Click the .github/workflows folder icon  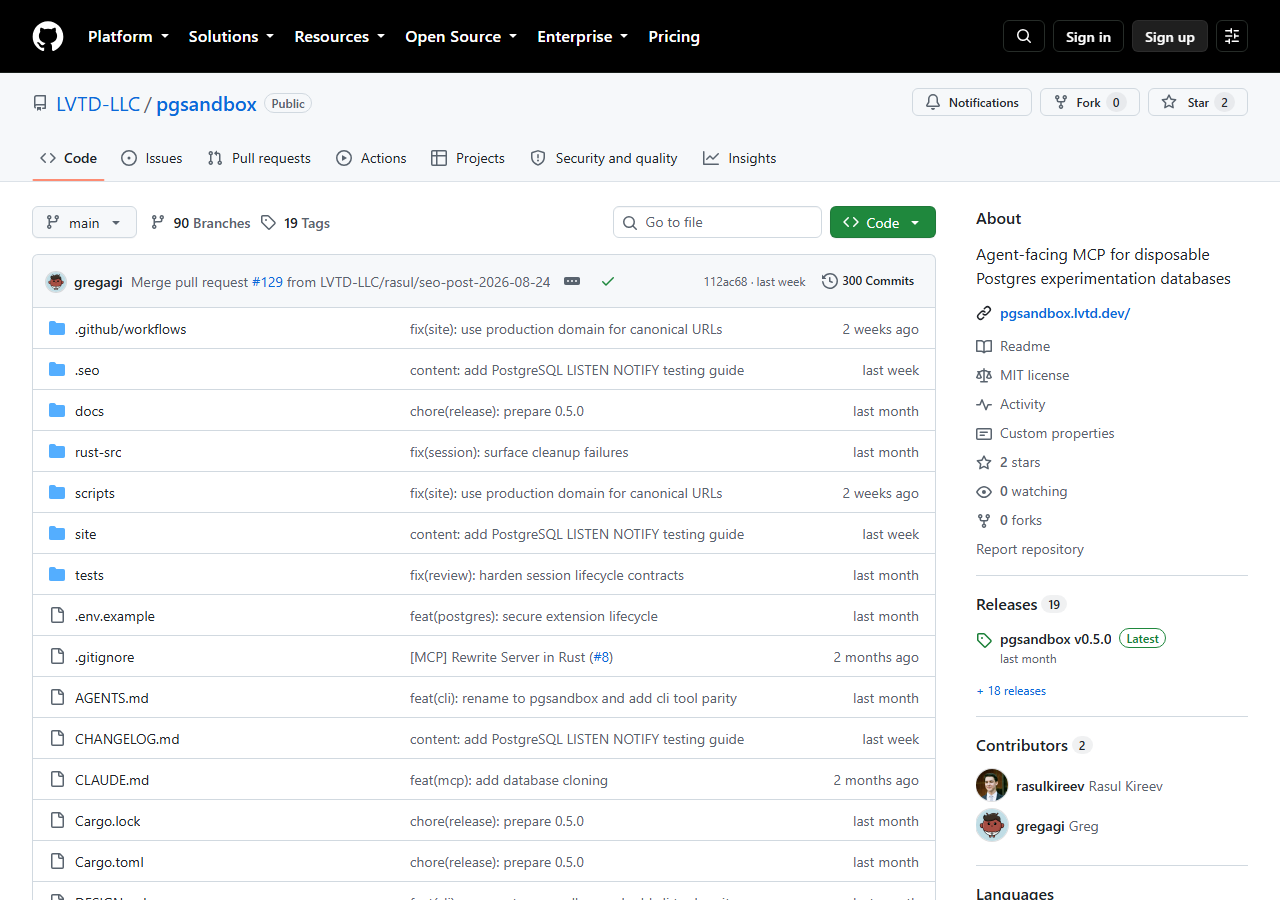click(x=57, y=329)
